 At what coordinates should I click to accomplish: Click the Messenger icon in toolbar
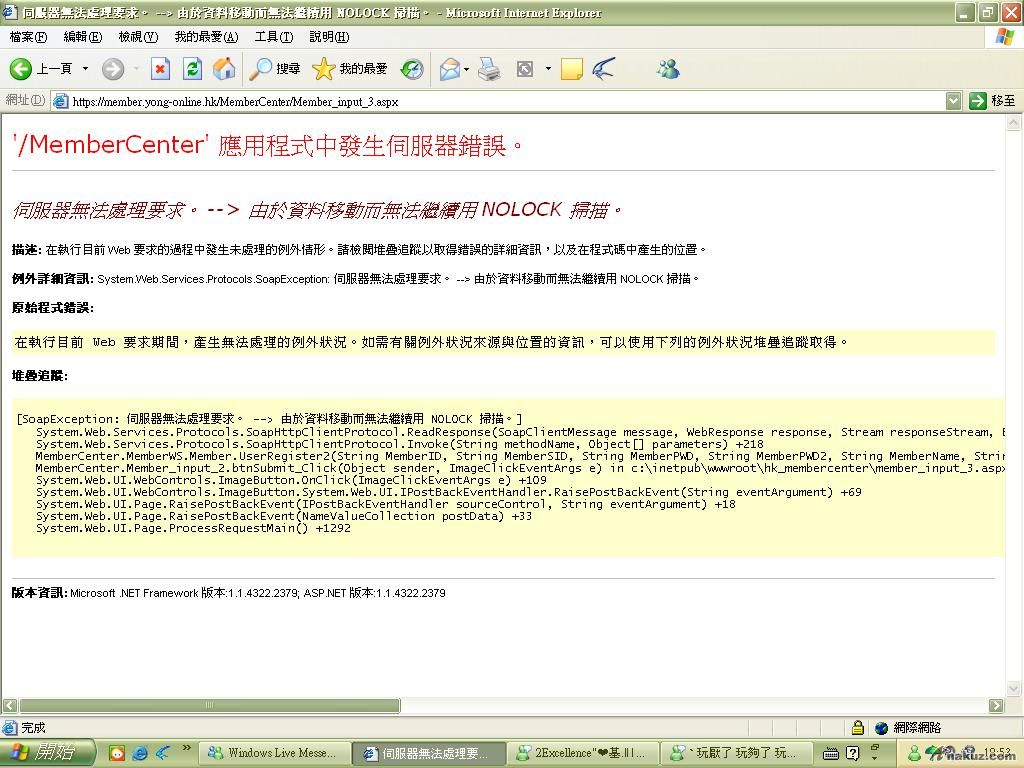(668, 69)
